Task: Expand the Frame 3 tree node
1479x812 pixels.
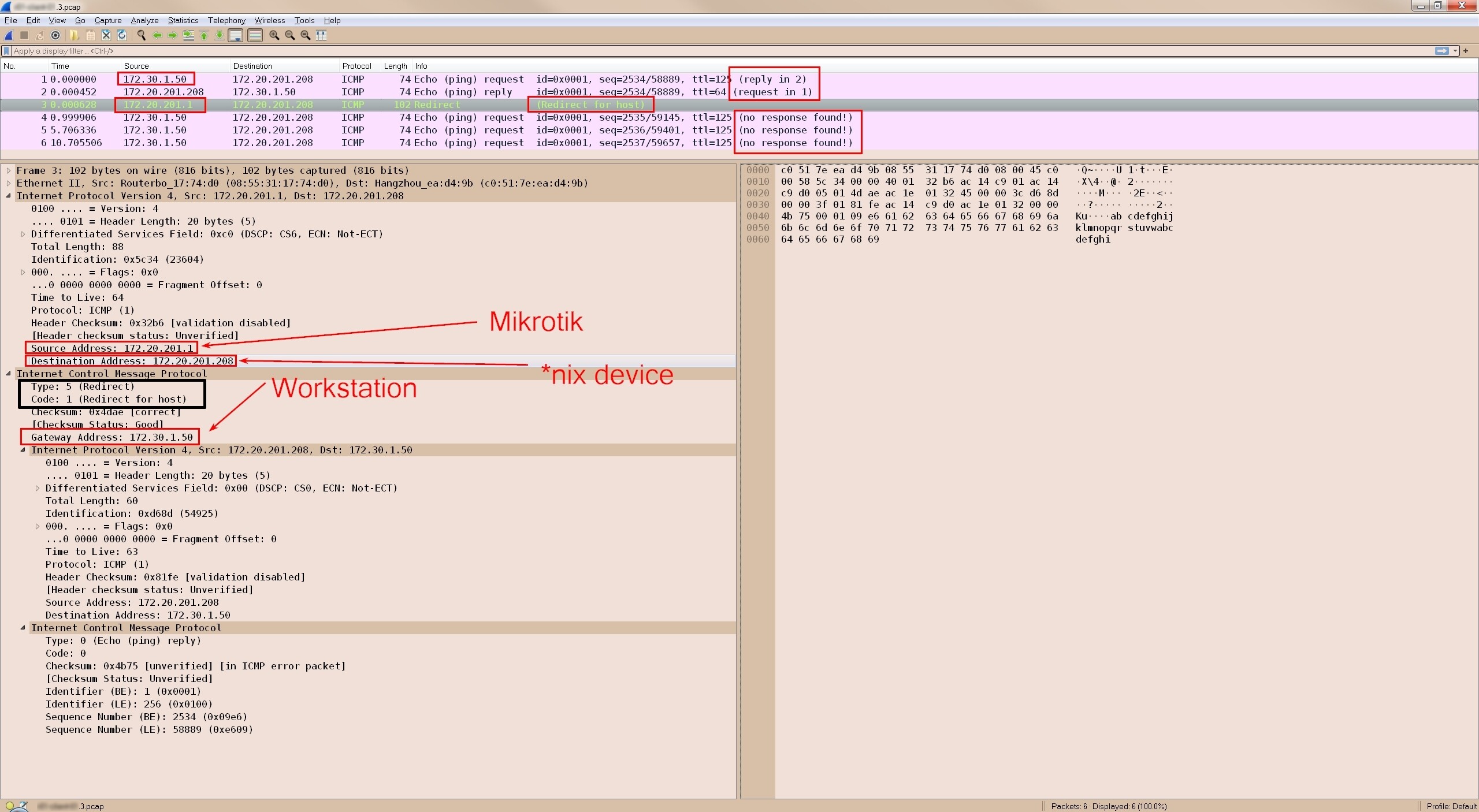Action: coord(9,170)
